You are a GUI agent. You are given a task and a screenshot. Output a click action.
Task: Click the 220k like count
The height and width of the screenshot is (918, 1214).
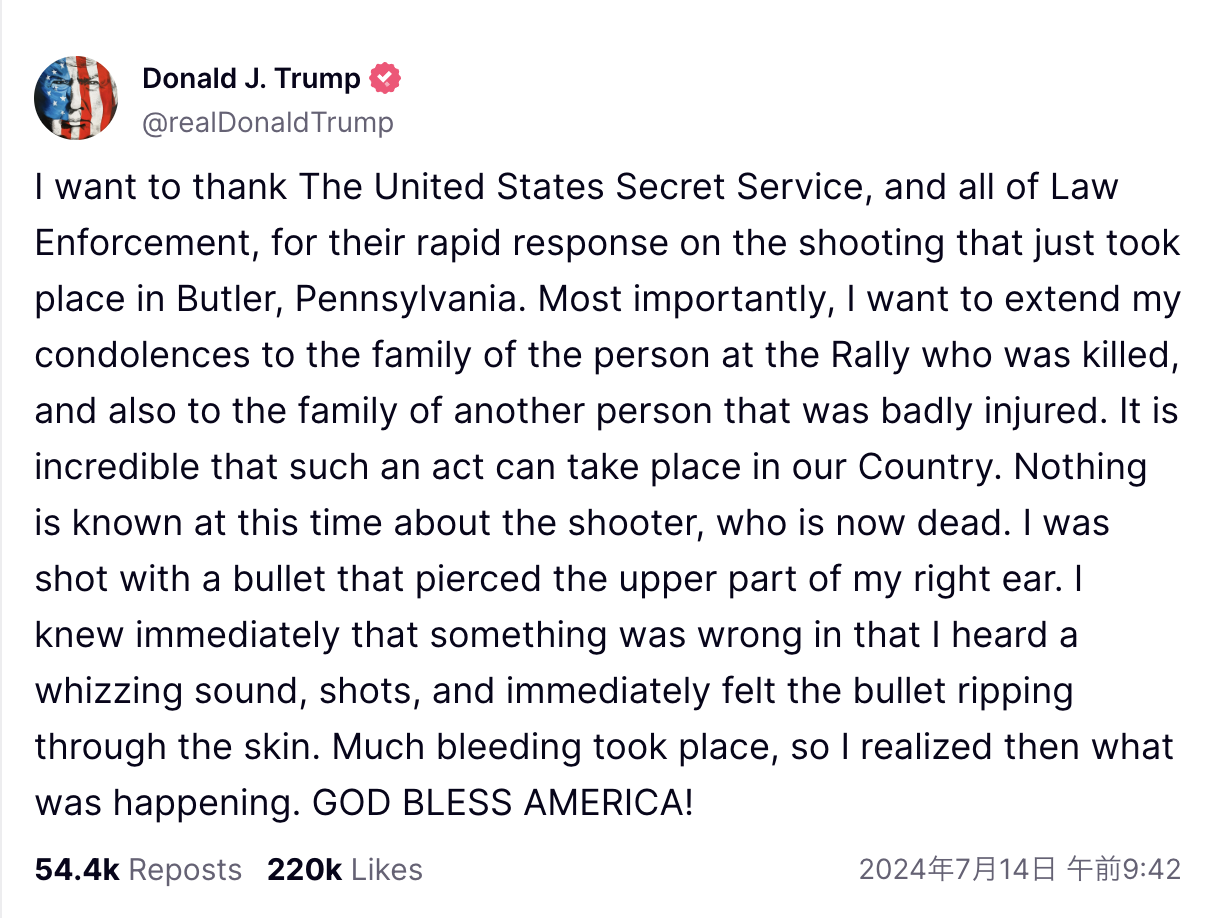(x=304, y=870)
